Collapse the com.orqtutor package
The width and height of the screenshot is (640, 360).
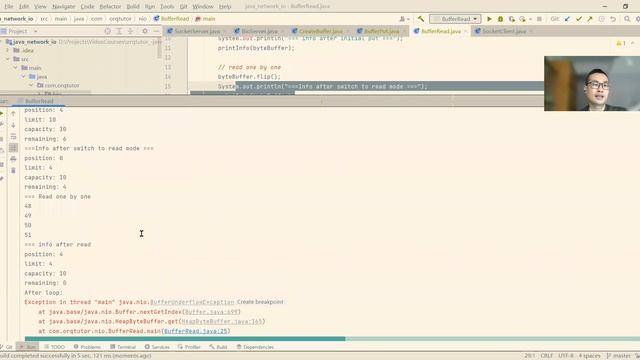[31, 85]
